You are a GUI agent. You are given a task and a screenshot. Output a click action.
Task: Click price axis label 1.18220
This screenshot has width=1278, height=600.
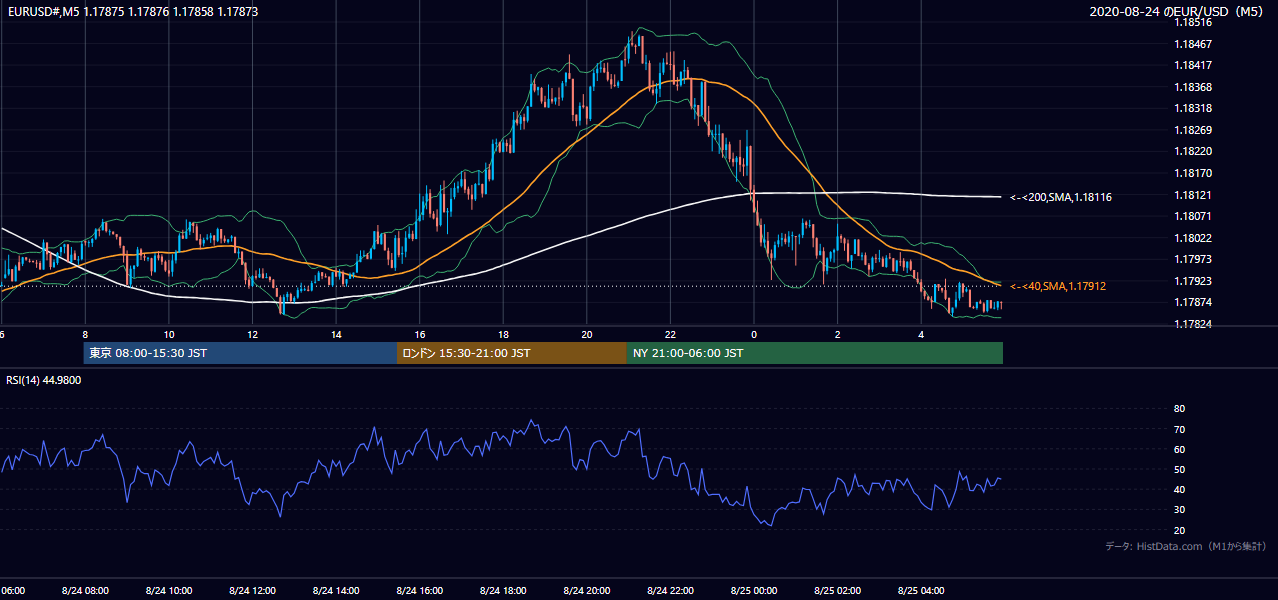click(1194, 151)
